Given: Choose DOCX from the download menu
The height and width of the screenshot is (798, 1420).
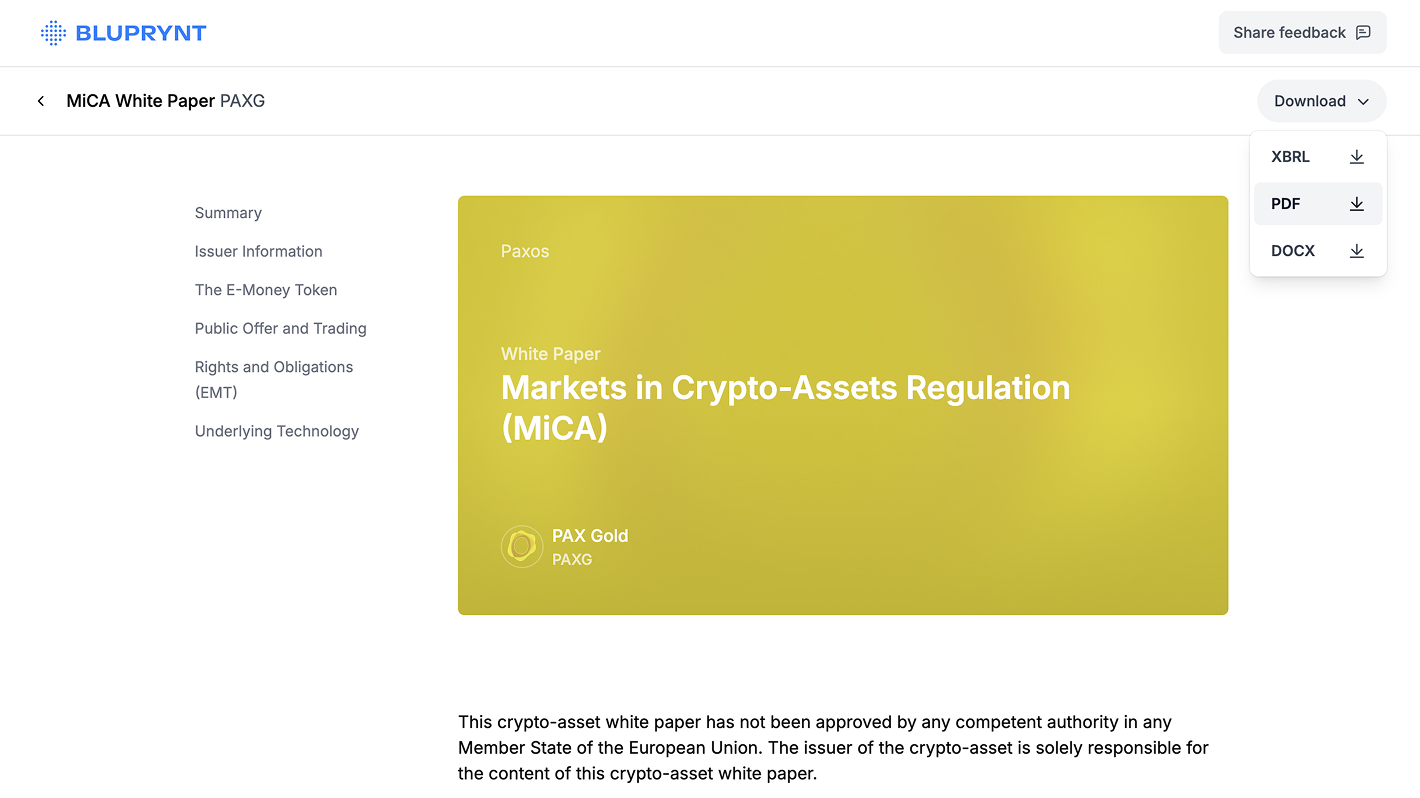Looking at the screenshot, I should point(1318,251).
